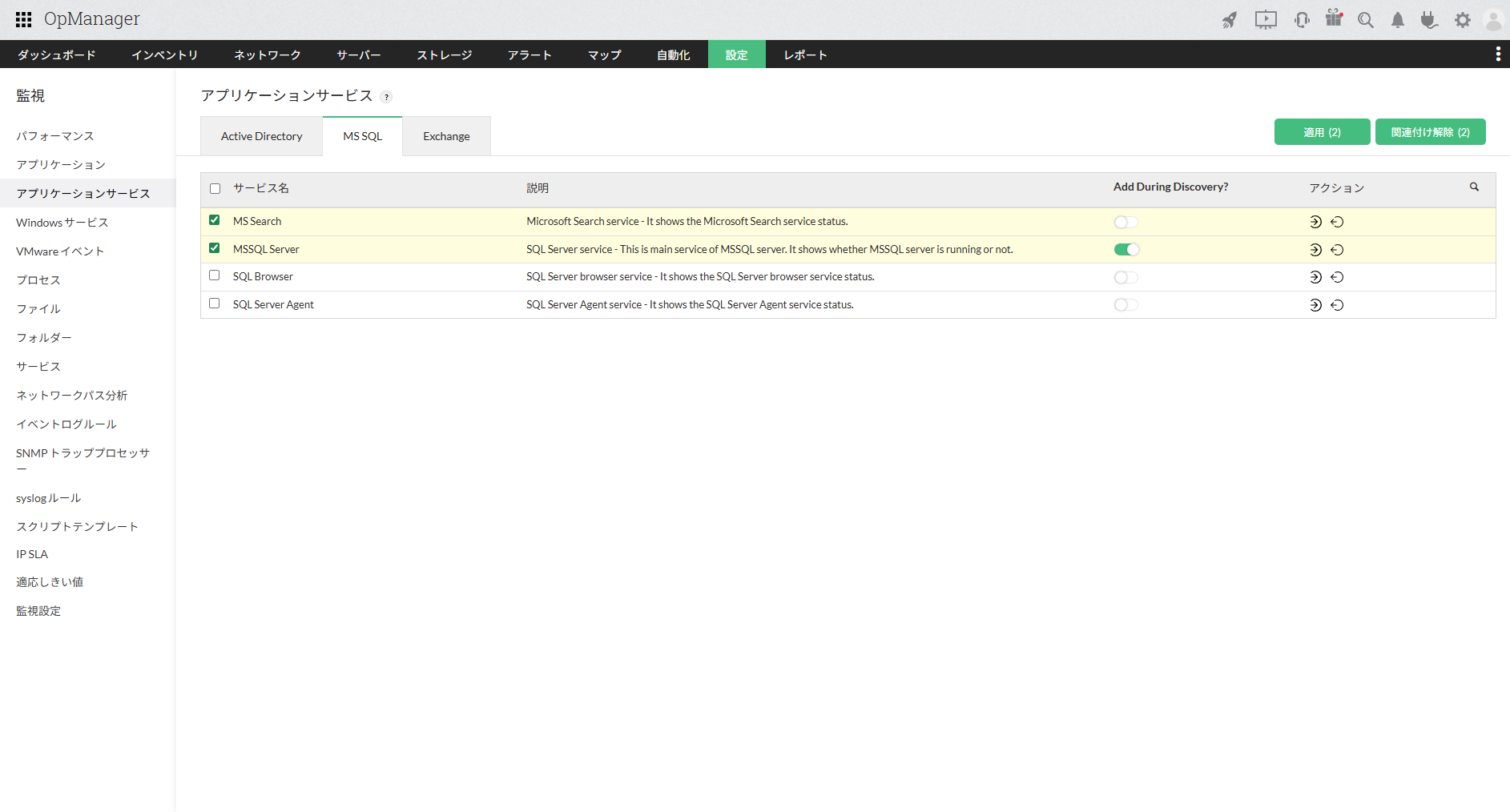Check the SQL Server Agent checkbox
Screen dimensions: 1510x812
214,303
